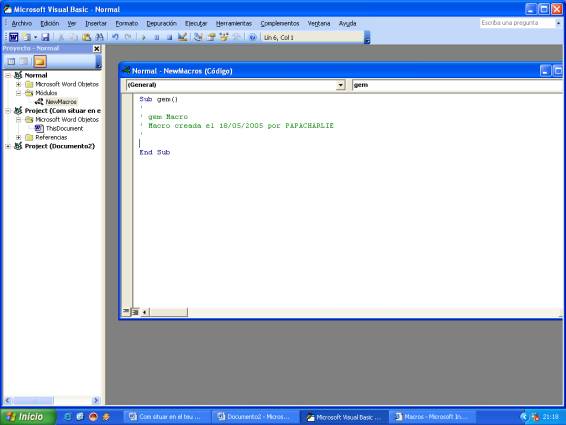This screenshot has height=425, width=566.
Task: Select the Referencias folder label
Action: [x=51, y=138]
